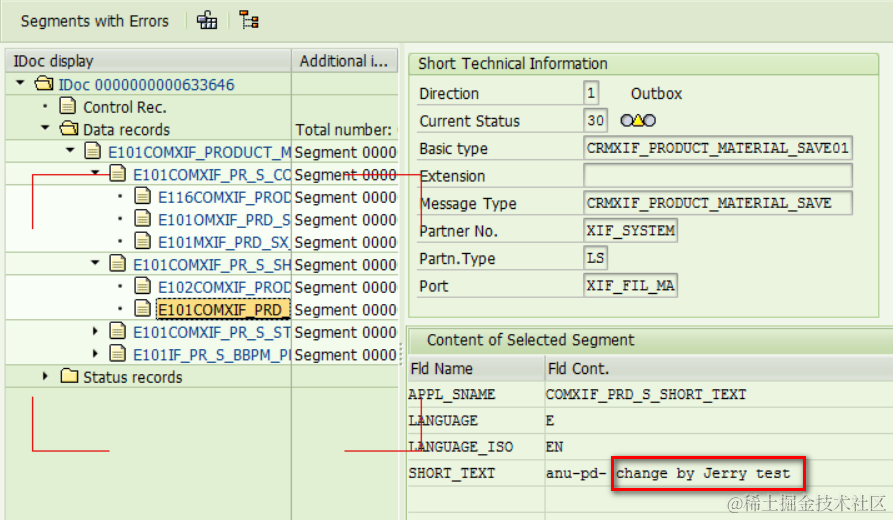This screenshot has height=520, width=893.
Task: Select the E101OMXIF_PRD_S segment
Action: pos(224,220)
